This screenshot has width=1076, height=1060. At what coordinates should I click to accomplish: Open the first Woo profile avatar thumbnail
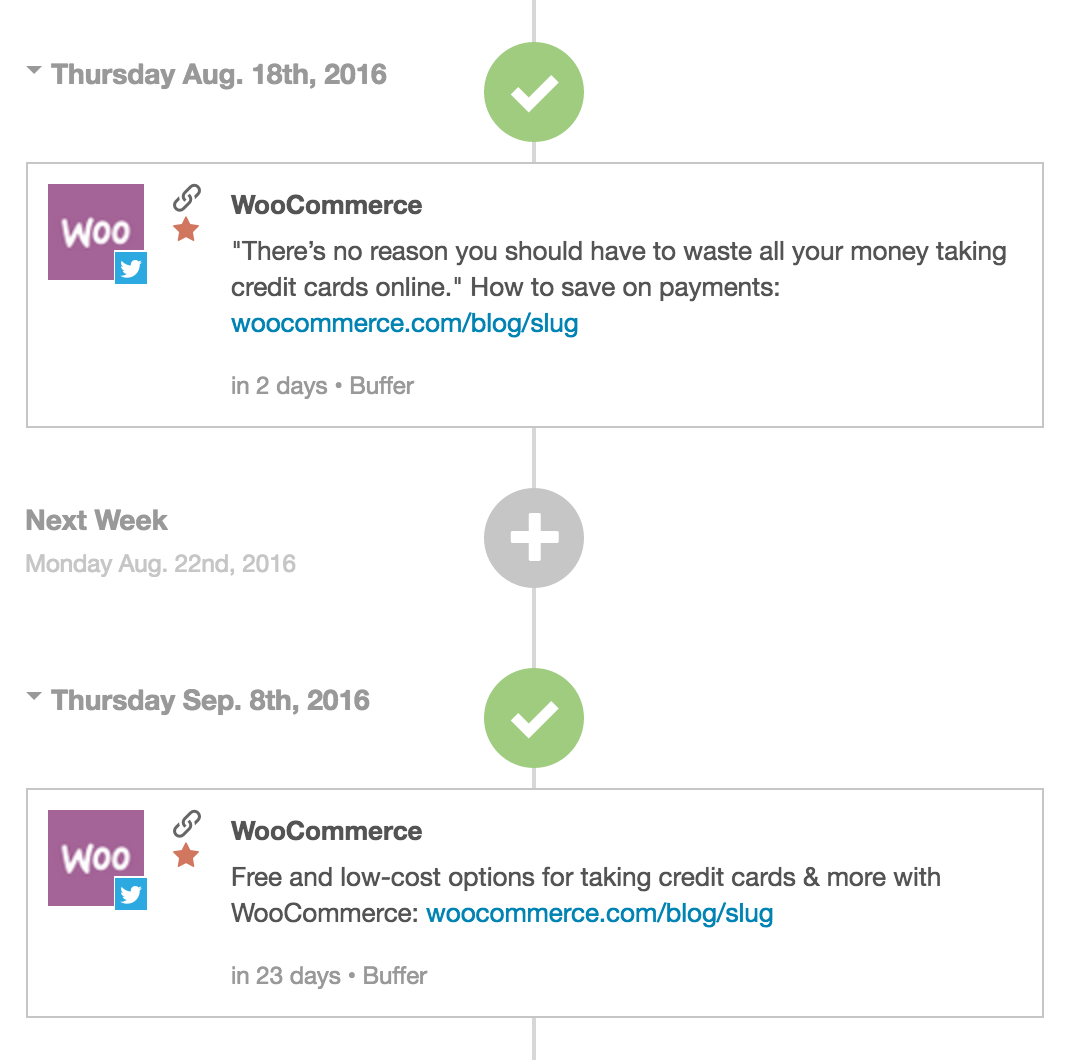(95, 231)
